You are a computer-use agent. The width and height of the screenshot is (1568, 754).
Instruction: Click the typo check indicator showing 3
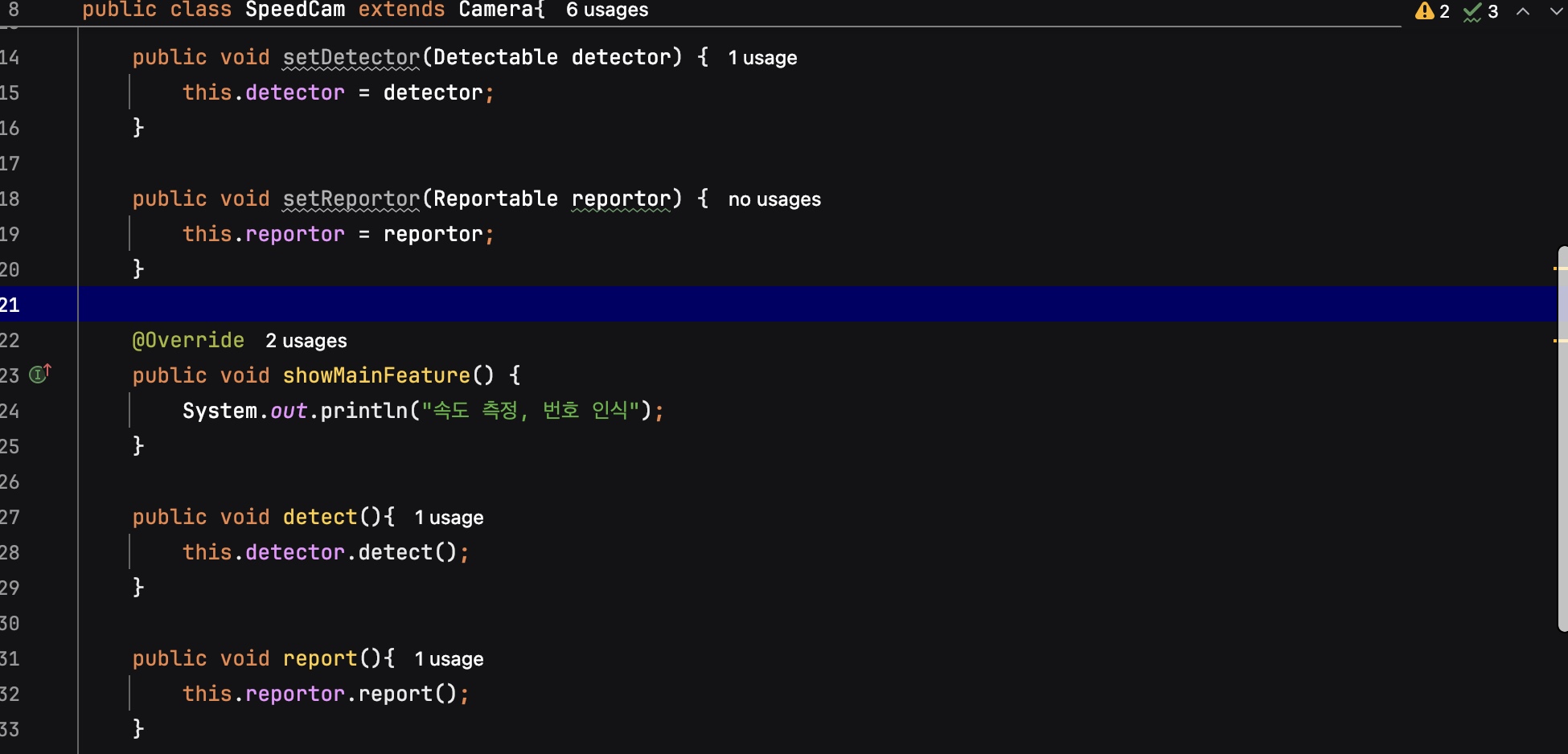click(x=1480, y=11)
